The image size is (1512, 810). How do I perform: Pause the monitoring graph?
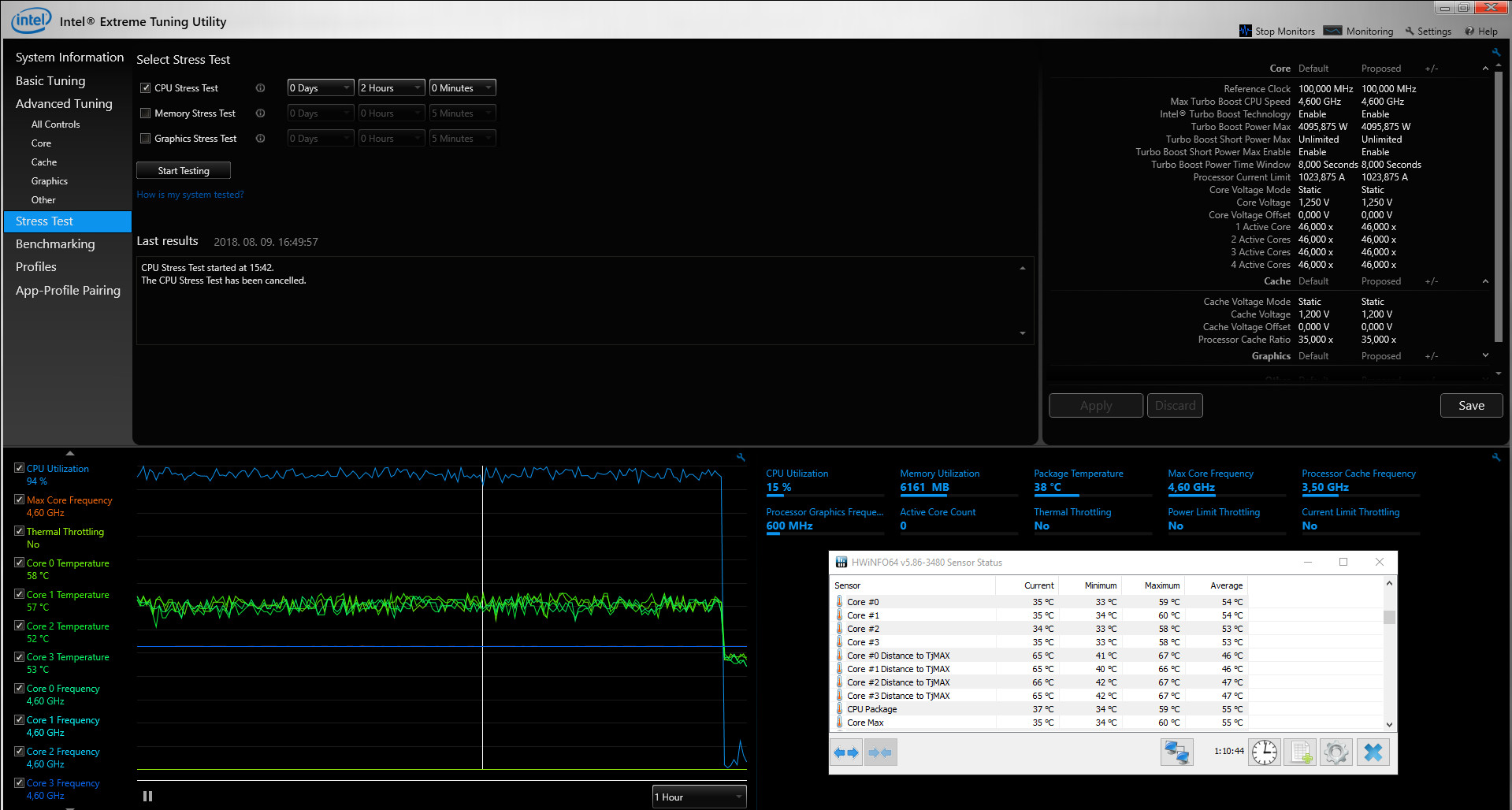tap(147, 796)
